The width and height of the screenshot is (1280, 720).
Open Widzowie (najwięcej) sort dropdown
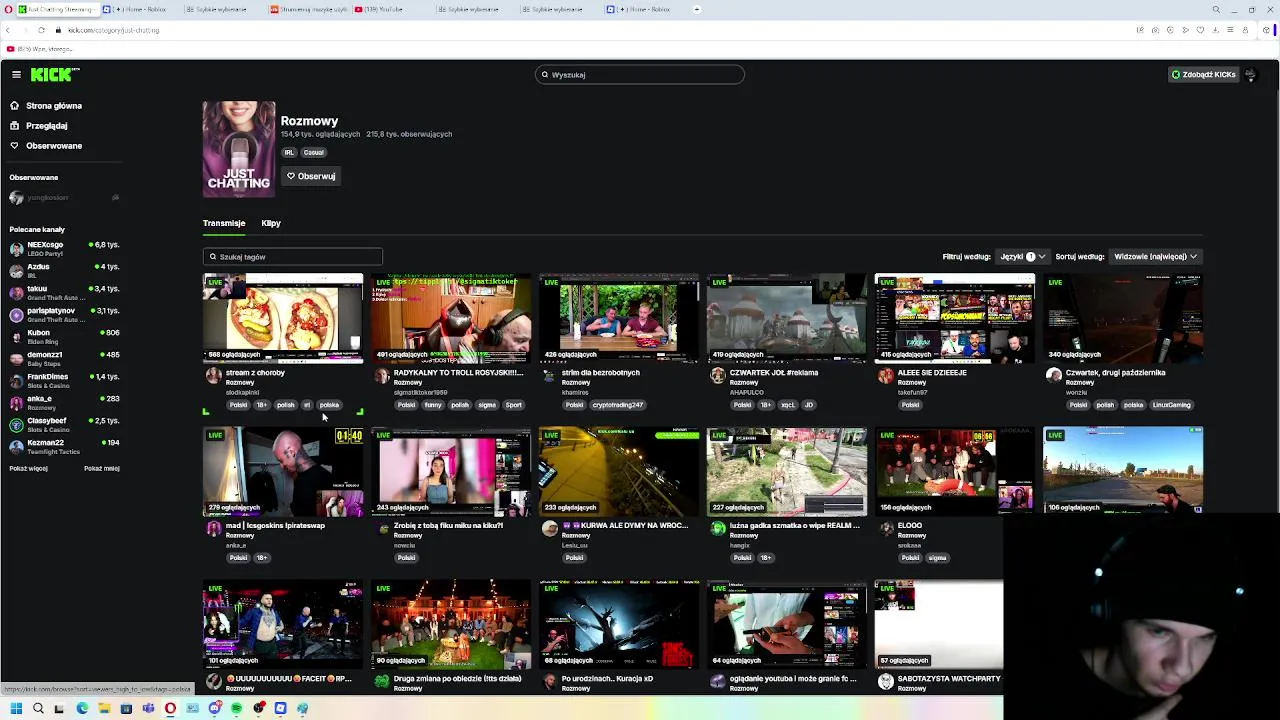click(1155, 257)
